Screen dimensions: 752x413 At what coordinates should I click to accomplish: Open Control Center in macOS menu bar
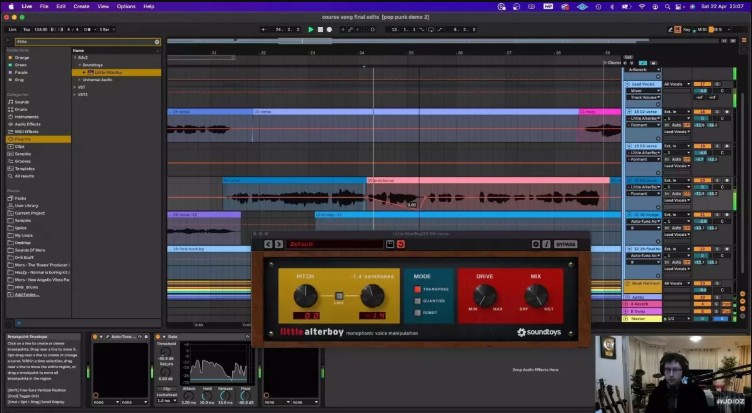(679, 7)
